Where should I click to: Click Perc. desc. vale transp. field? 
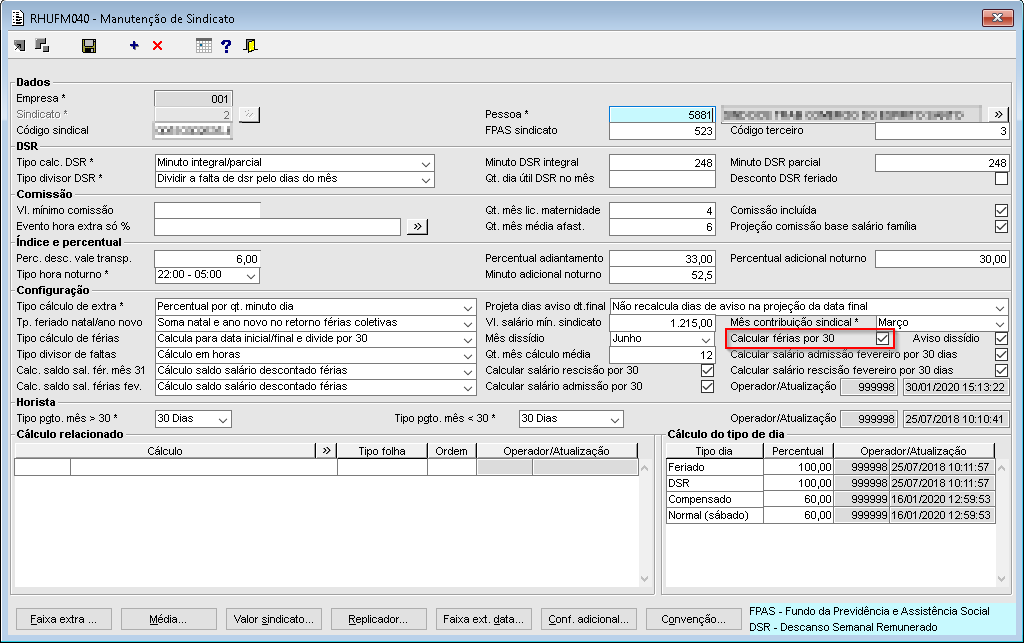[207, 259]
